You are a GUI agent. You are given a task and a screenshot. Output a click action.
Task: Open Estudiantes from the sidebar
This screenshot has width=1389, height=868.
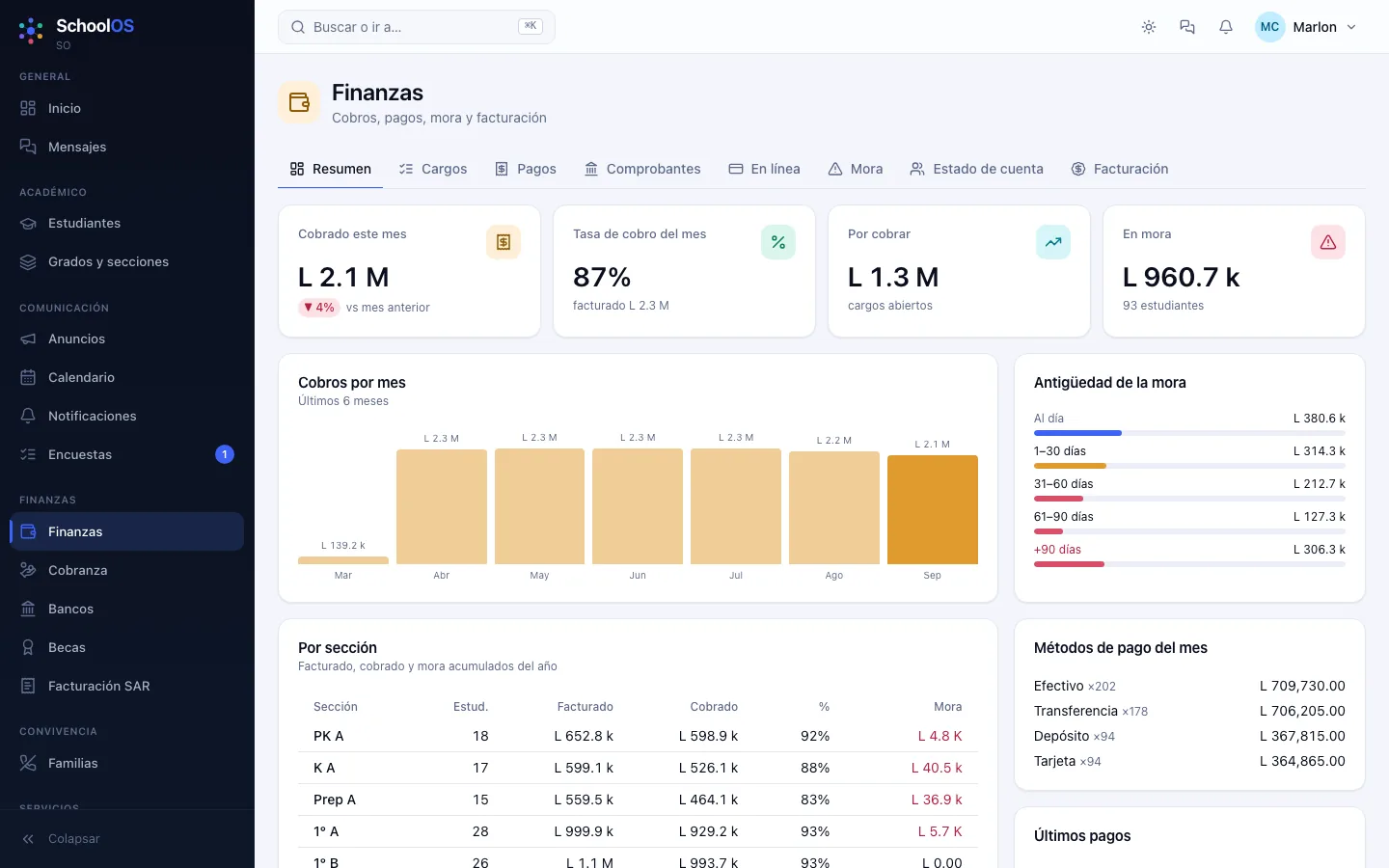point(127,223)
